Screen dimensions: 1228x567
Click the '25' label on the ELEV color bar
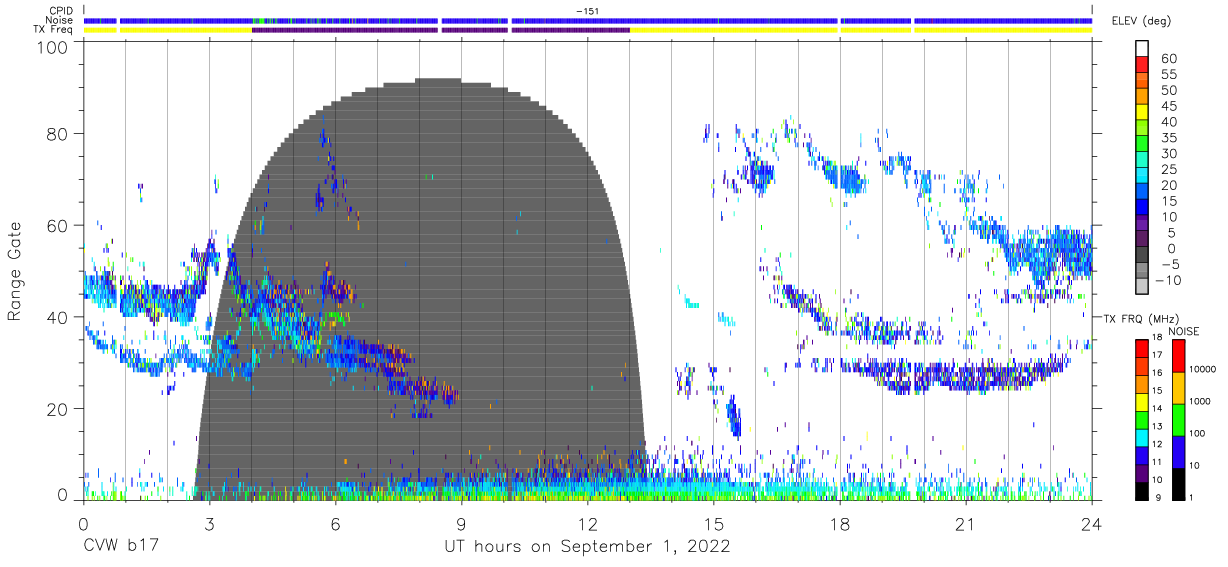(x=1170, y=169)
